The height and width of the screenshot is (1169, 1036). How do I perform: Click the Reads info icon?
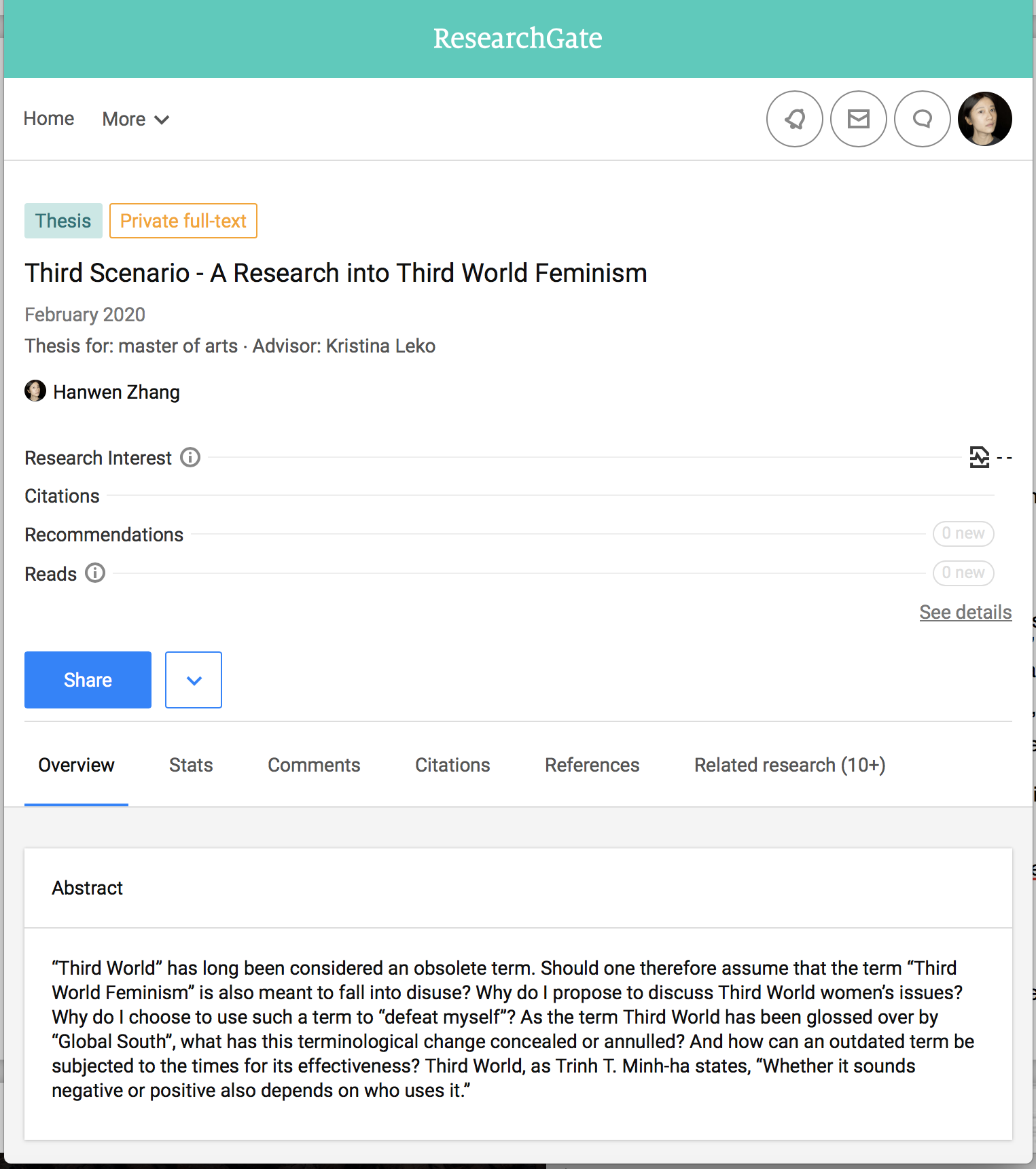[x=95, y=573]
